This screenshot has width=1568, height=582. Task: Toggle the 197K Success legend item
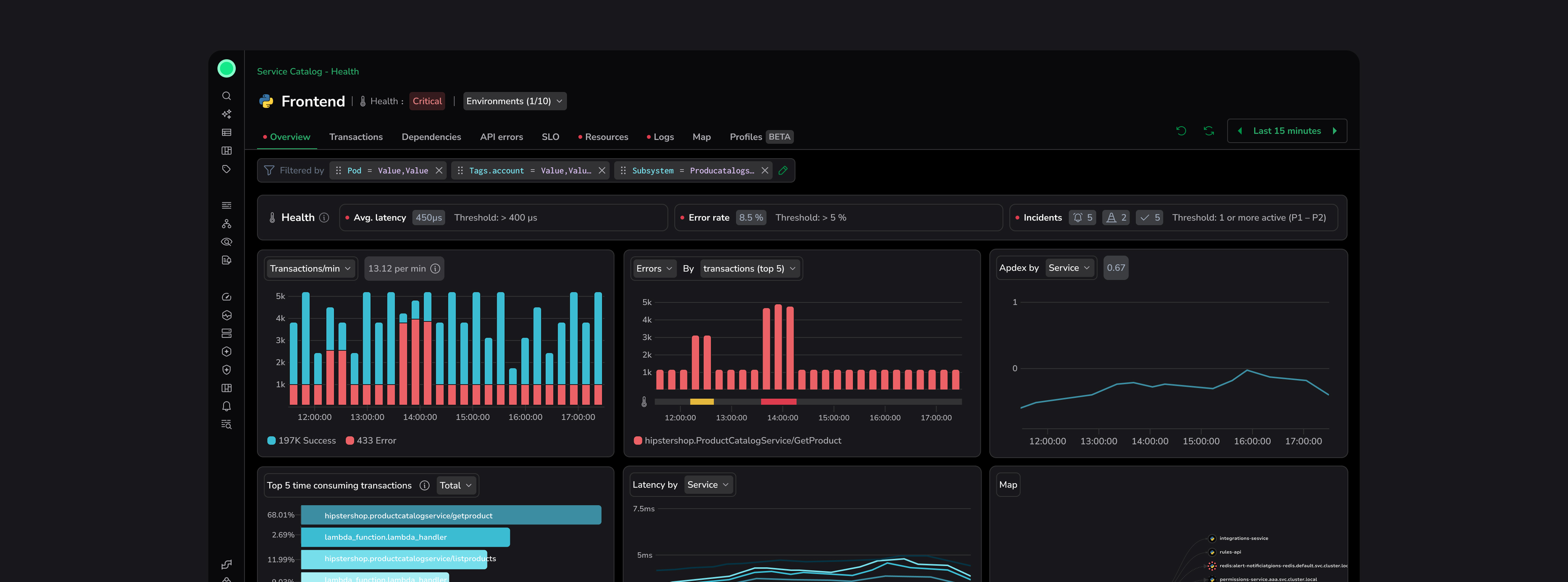pos(302,441)
